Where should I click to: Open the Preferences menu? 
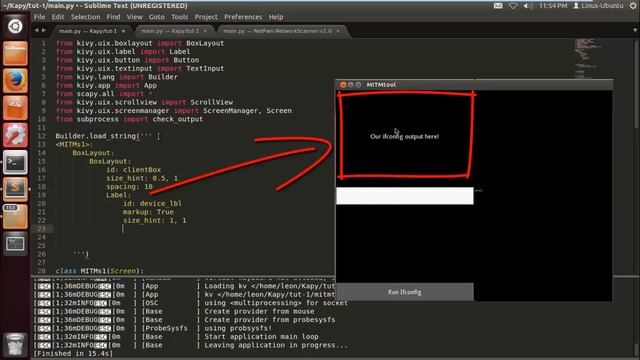243,17
